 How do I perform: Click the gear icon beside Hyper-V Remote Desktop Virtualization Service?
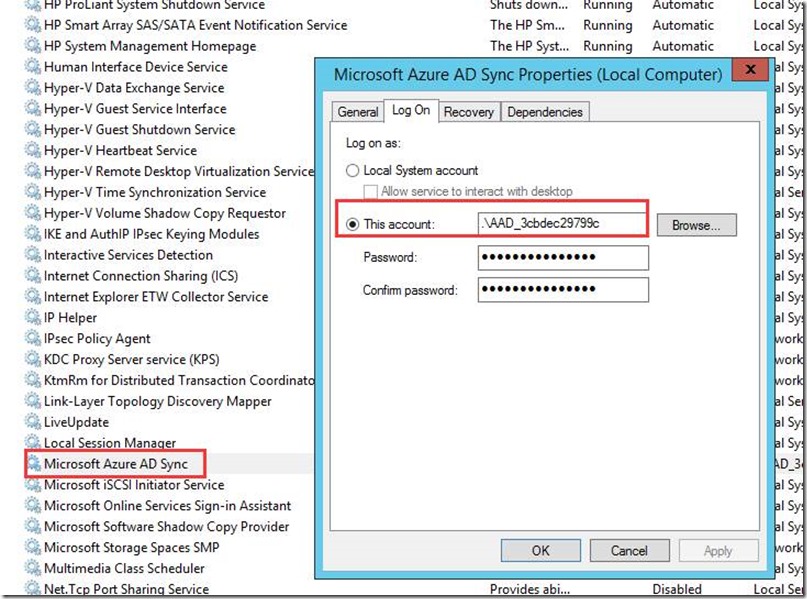pos(32,171)
